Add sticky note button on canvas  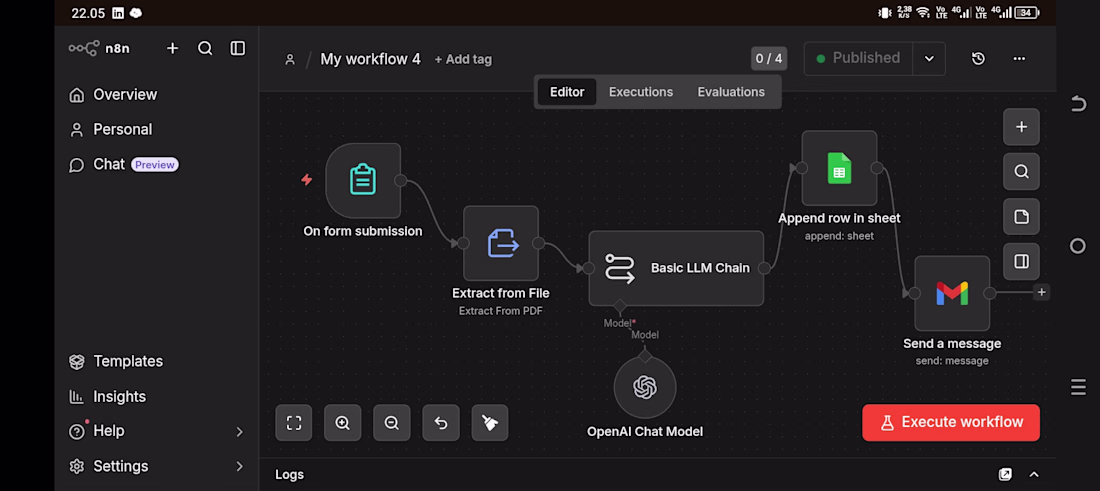[1021, 217]
